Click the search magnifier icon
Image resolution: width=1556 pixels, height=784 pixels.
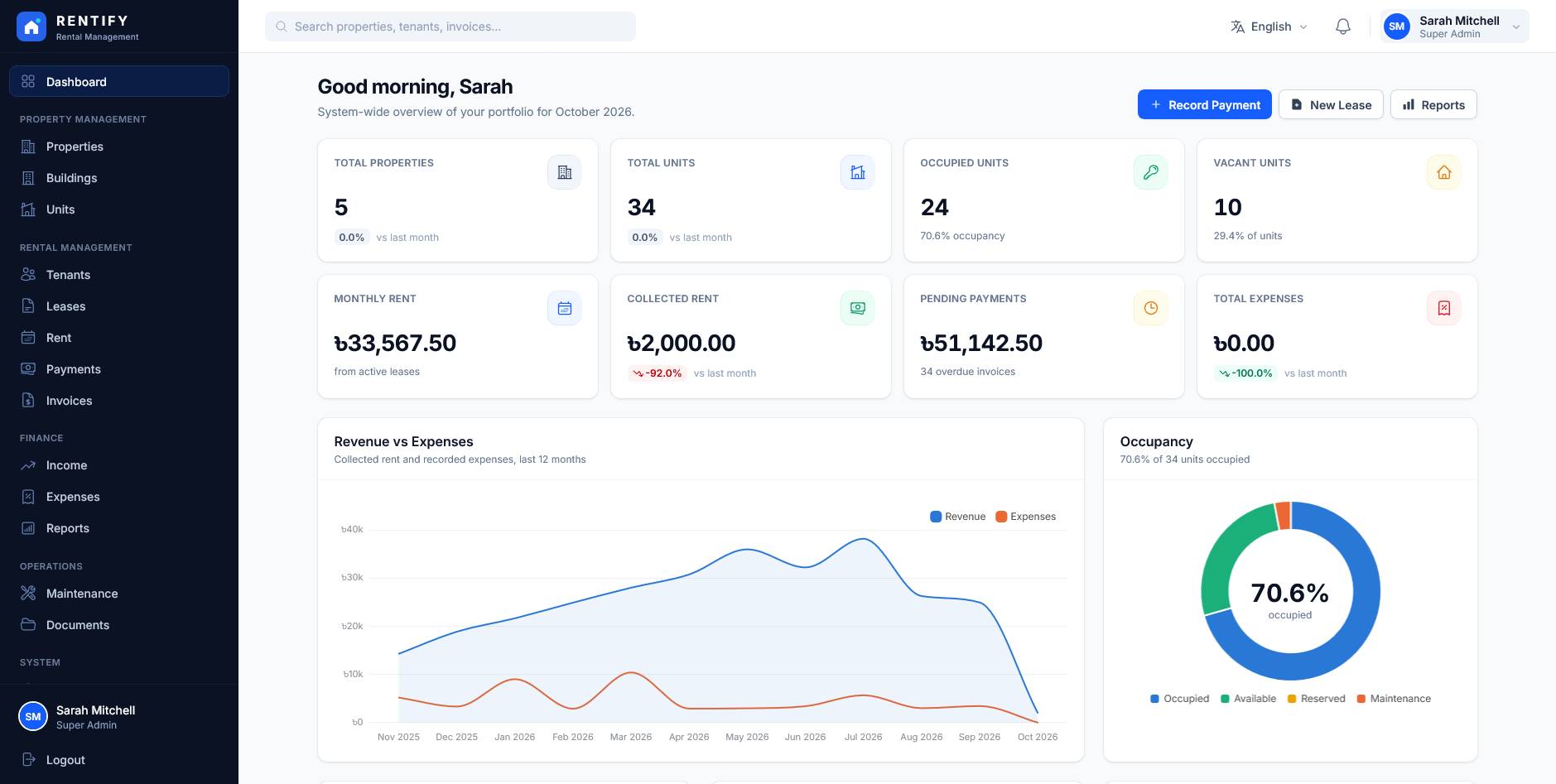282,26
